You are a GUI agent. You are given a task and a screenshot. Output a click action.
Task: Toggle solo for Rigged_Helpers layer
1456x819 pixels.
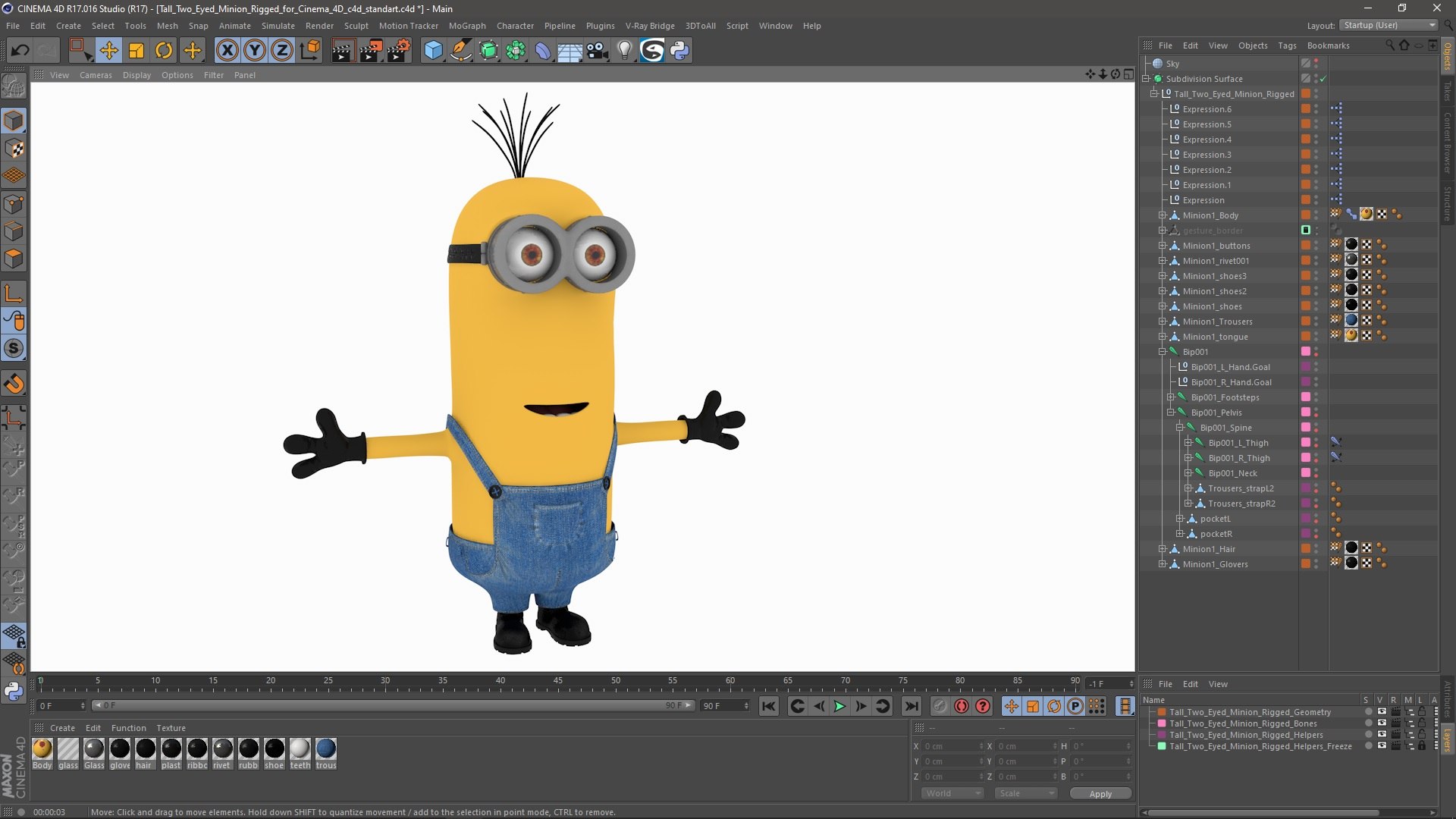pos(1368,735)
